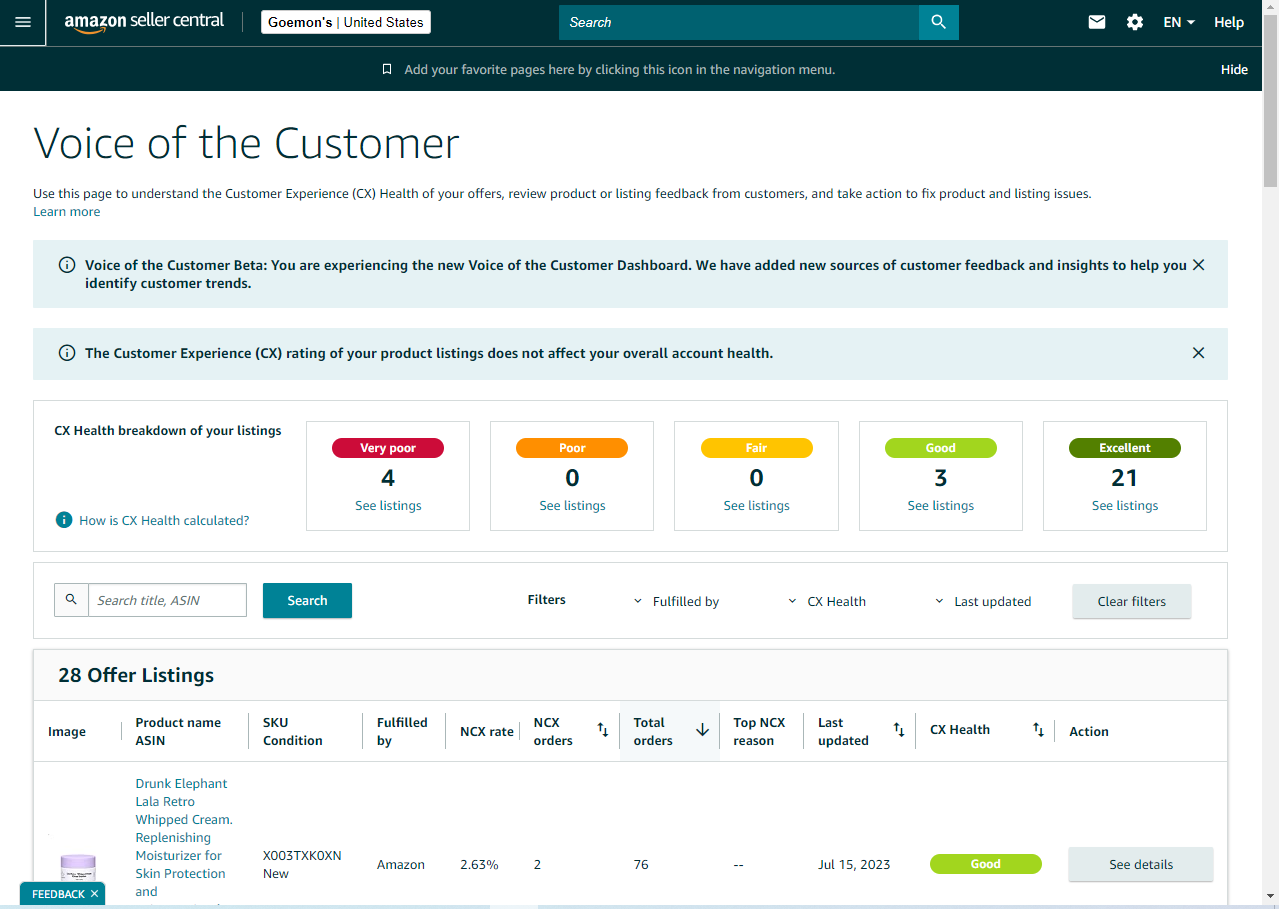See listings under Excellent
Image resolution: width=1279 pixels, height=909 pixels.
tap(1125, 506)
